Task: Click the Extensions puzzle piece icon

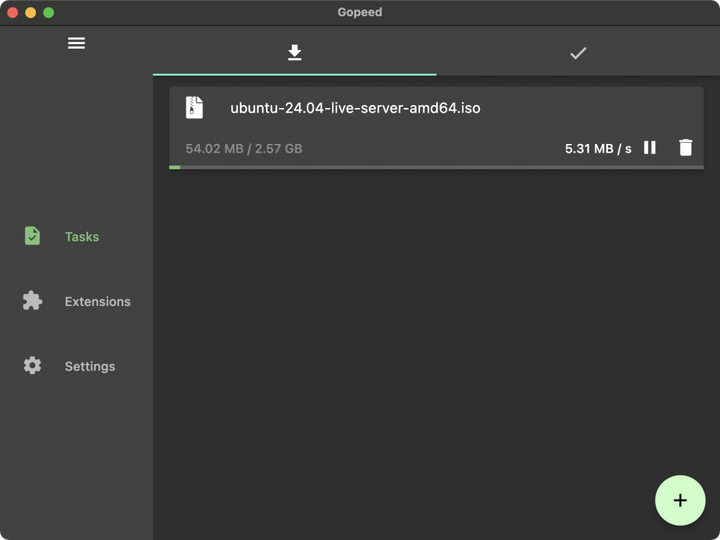Action: pos(33,301)
